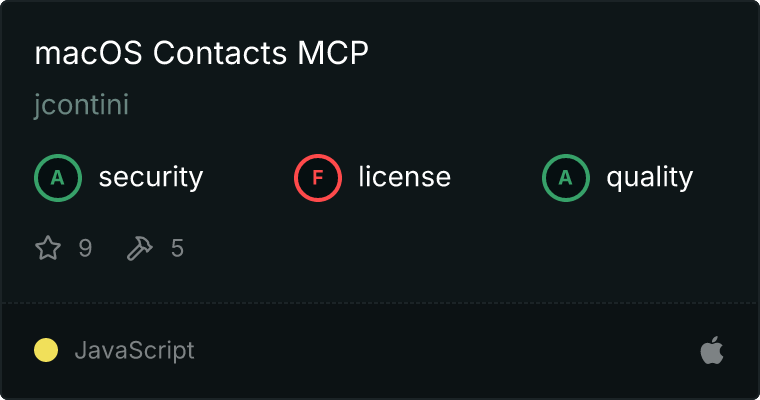Click the word Contacts in the title

(220, 52)
